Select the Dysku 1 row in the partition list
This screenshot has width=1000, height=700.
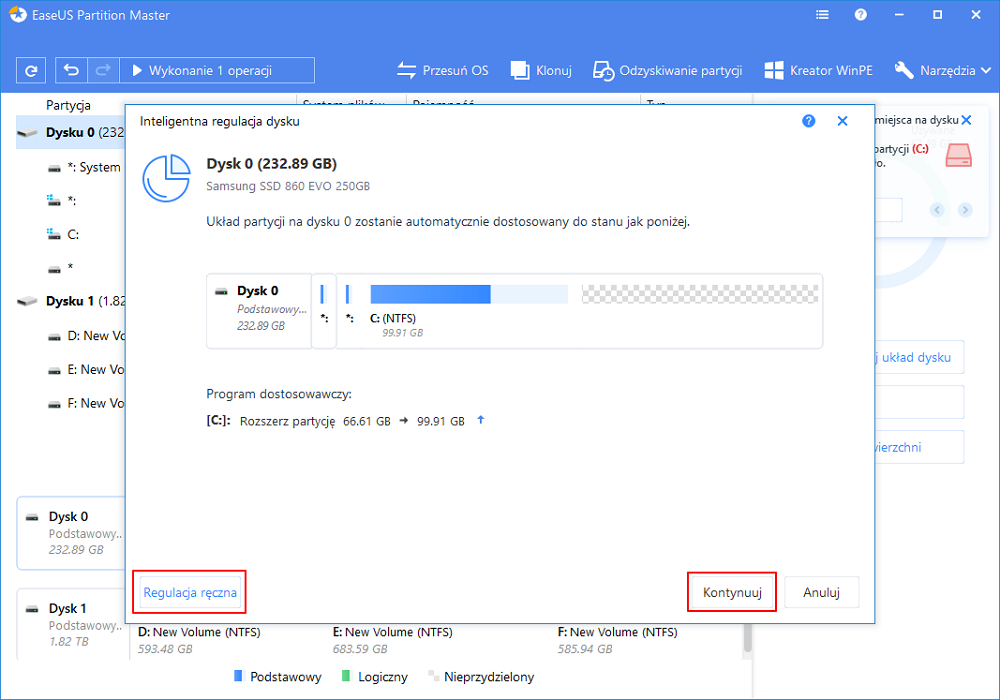71,301
